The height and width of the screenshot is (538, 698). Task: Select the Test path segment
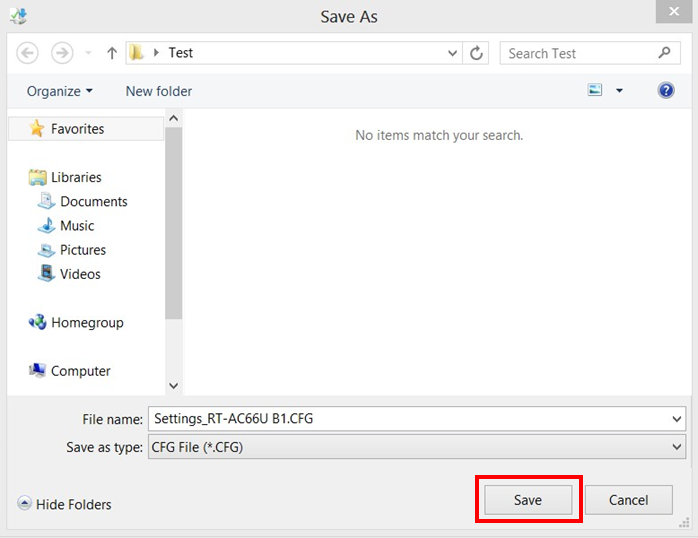point(180,53)
